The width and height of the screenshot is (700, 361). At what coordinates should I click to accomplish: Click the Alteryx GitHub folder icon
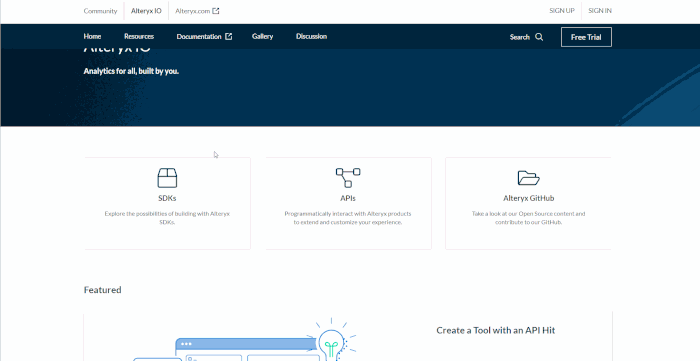[x=529, y=178]
